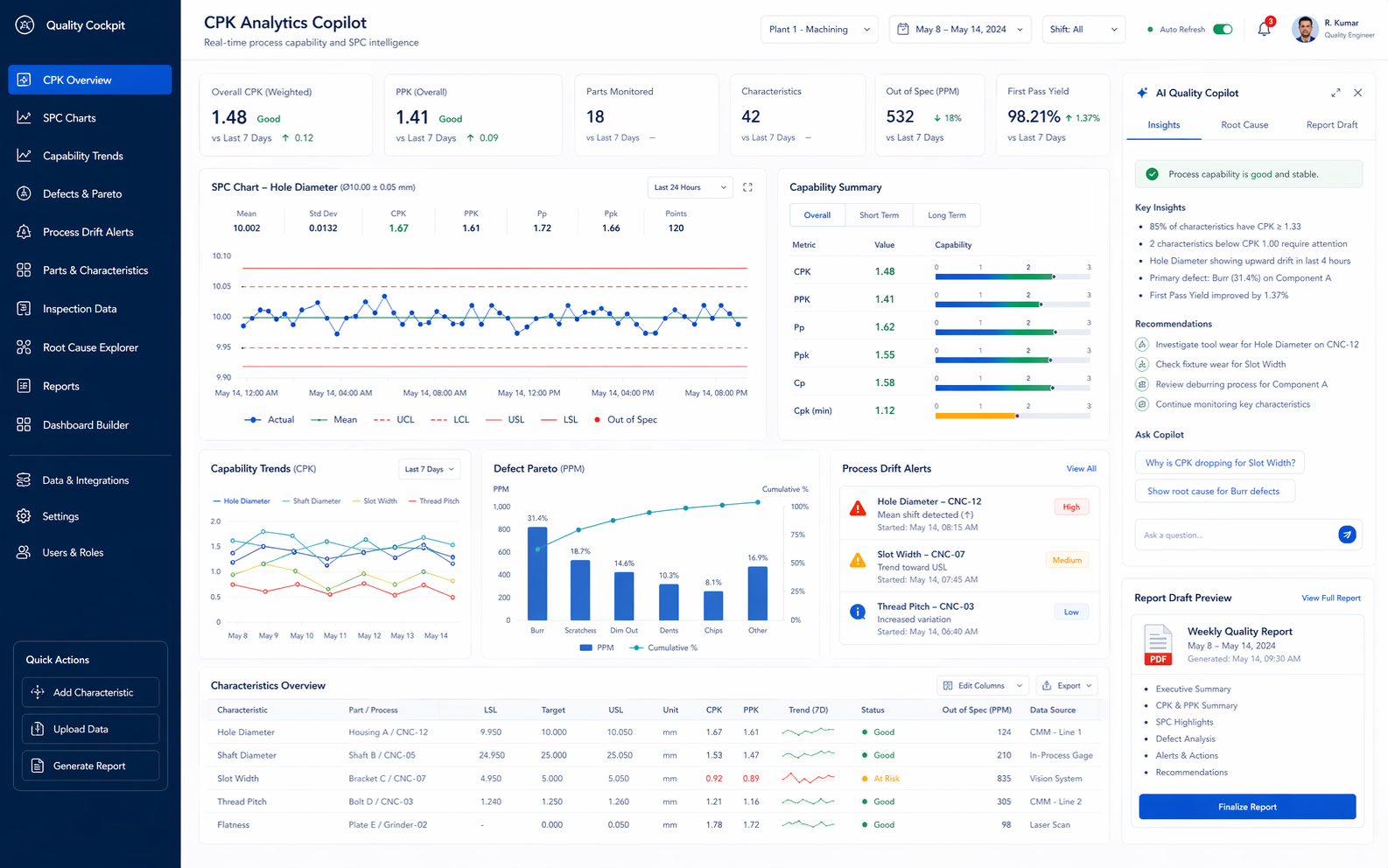The image size is (1388, 868).
Task: Click the notification bell with badge
Action: (x=1265, y=28)
